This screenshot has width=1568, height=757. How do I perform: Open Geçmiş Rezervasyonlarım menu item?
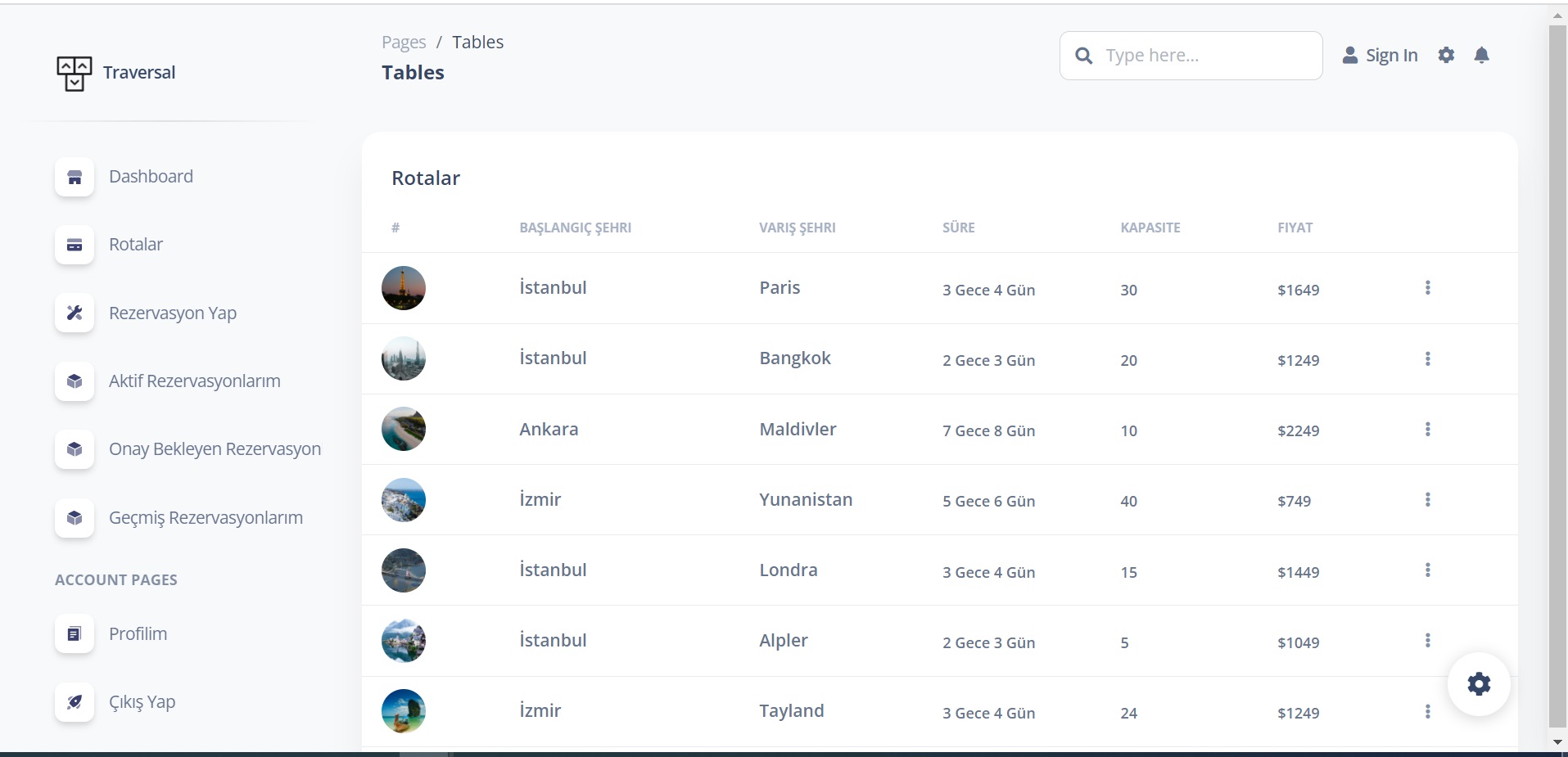pyautogui.click(x=206, y=518)
